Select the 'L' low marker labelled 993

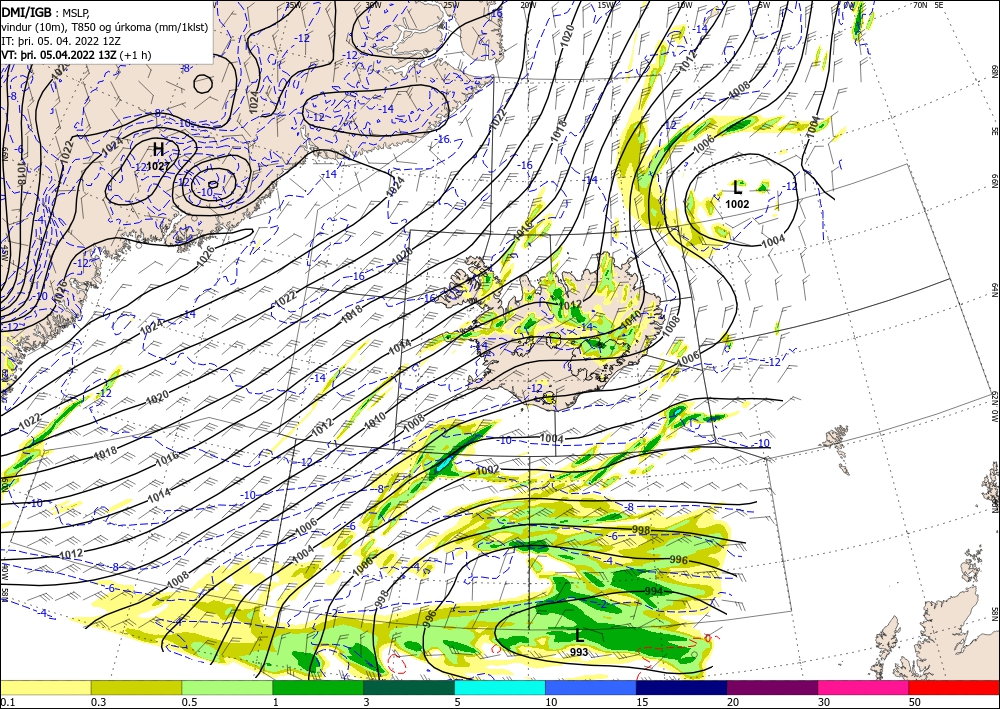pyautogui.click(x=579, y=635)
